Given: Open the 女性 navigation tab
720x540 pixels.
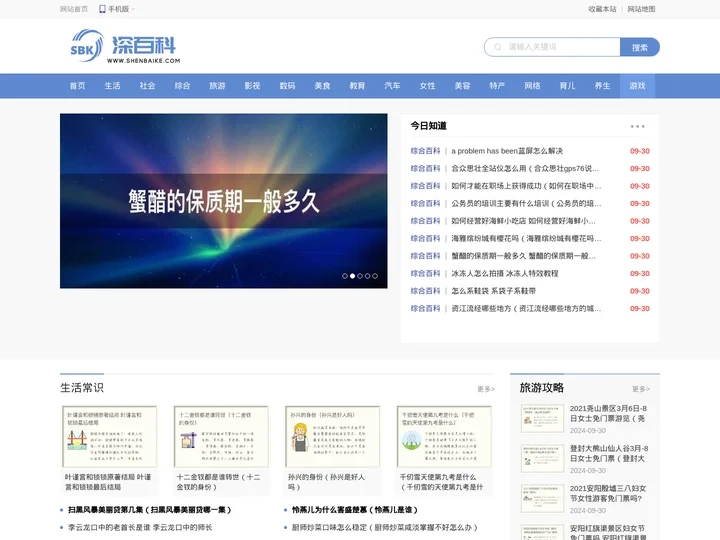Looking at the screenshot, I should (x=428, y=86).
